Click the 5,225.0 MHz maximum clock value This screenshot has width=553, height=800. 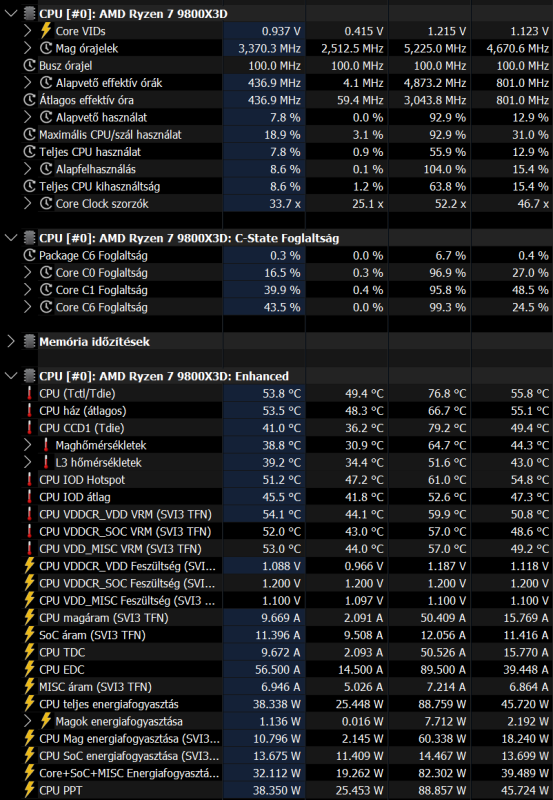click(435, 48)
